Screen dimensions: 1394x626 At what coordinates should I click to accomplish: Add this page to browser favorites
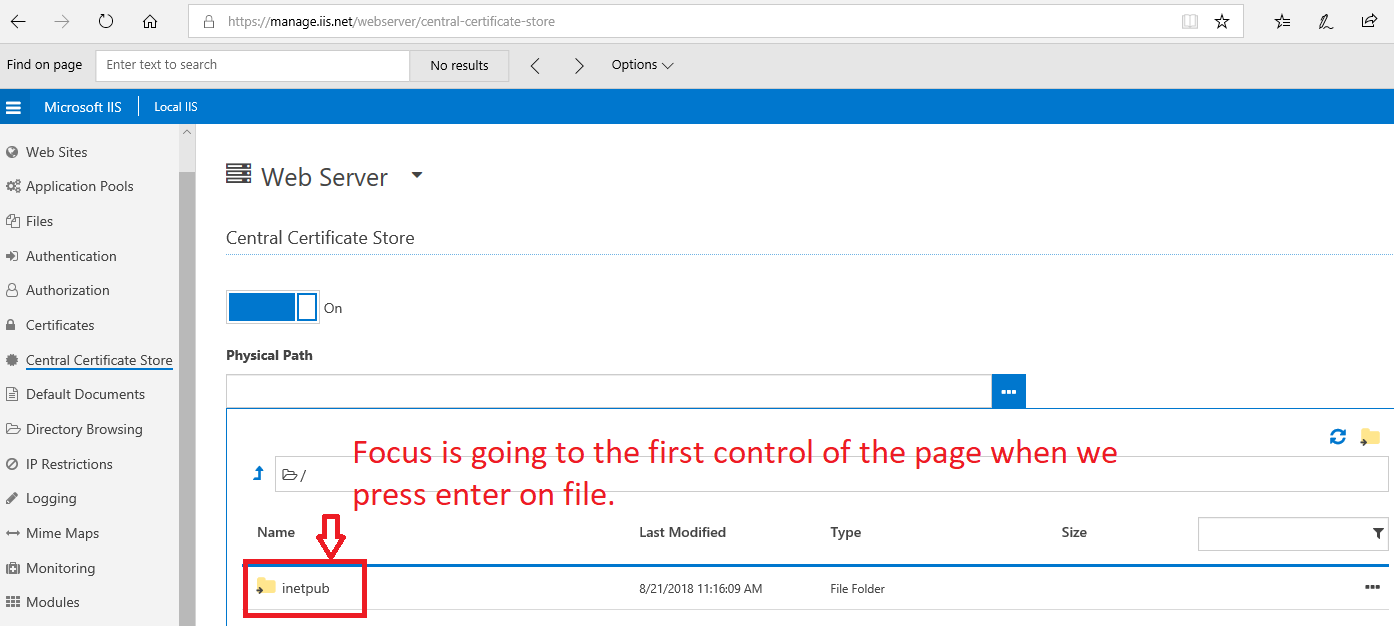pos(1221,20)
